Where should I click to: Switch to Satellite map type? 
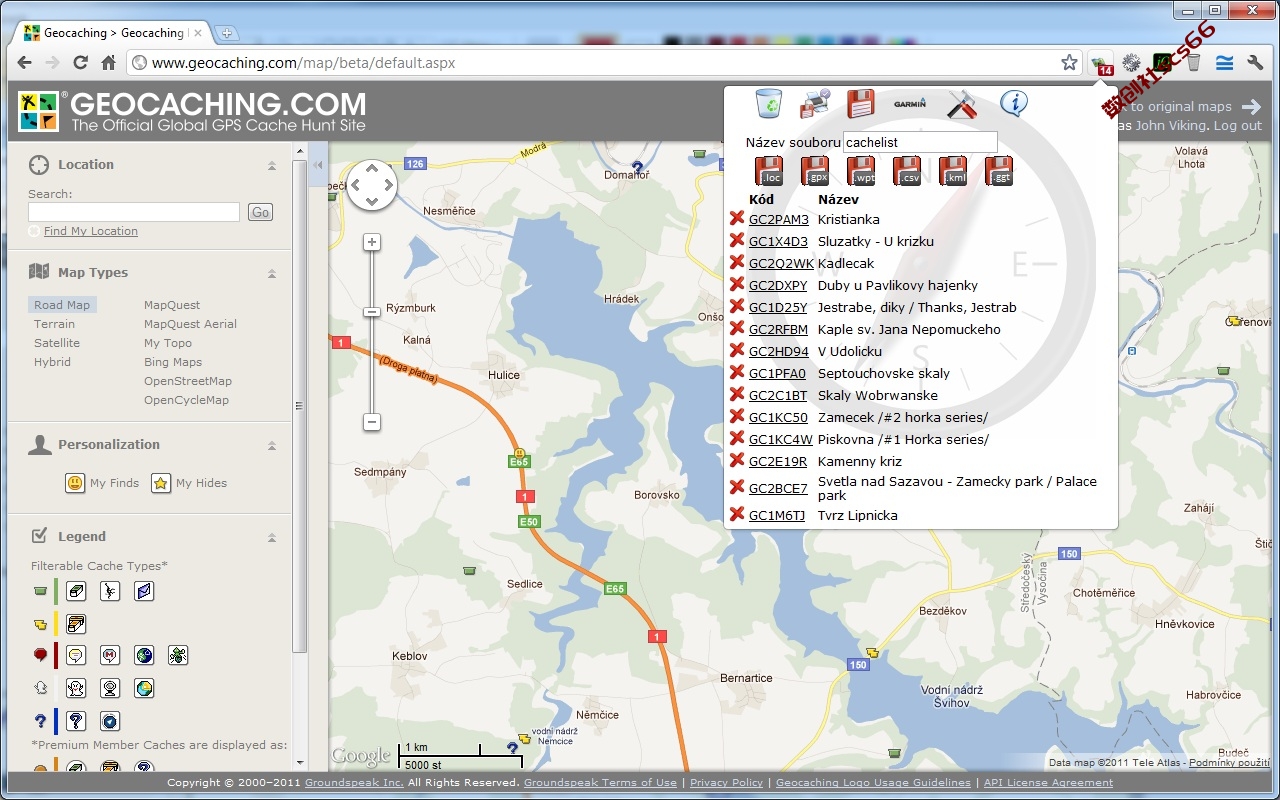(x=57, y=343)
